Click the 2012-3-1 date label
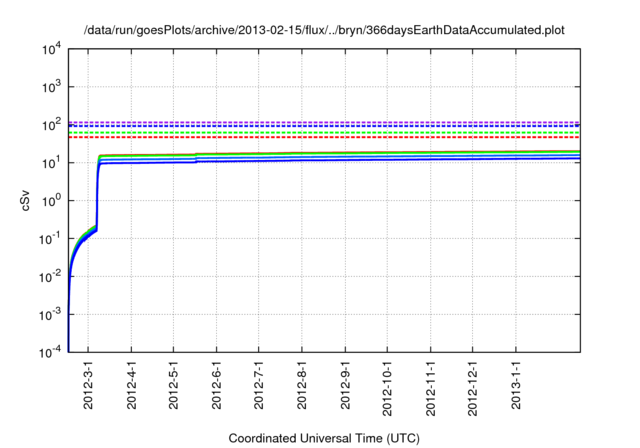640x448 pixels. click(x=88, y=385)
